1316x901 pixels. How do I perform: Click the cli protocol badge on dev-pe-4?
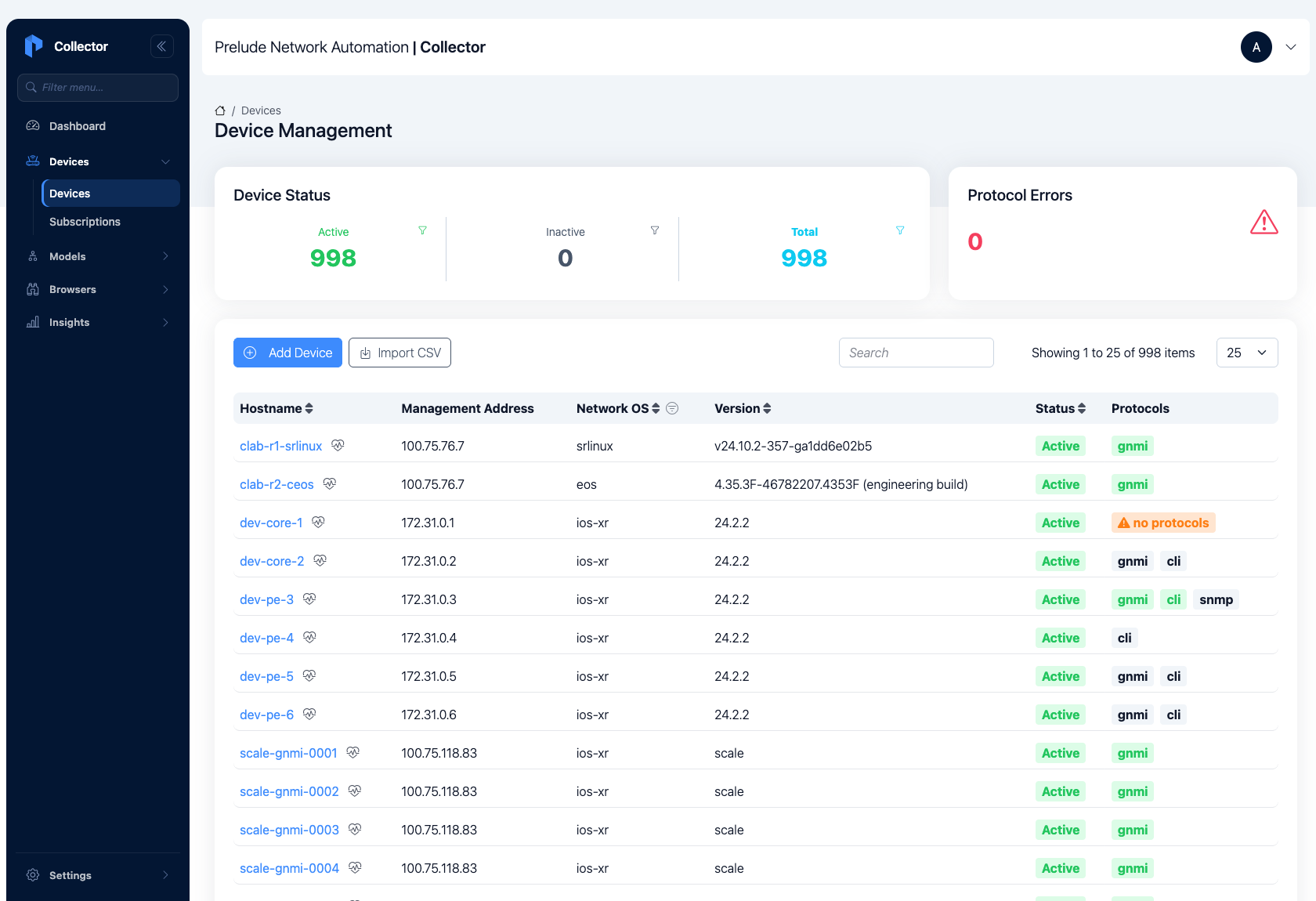click(1125, 638)
